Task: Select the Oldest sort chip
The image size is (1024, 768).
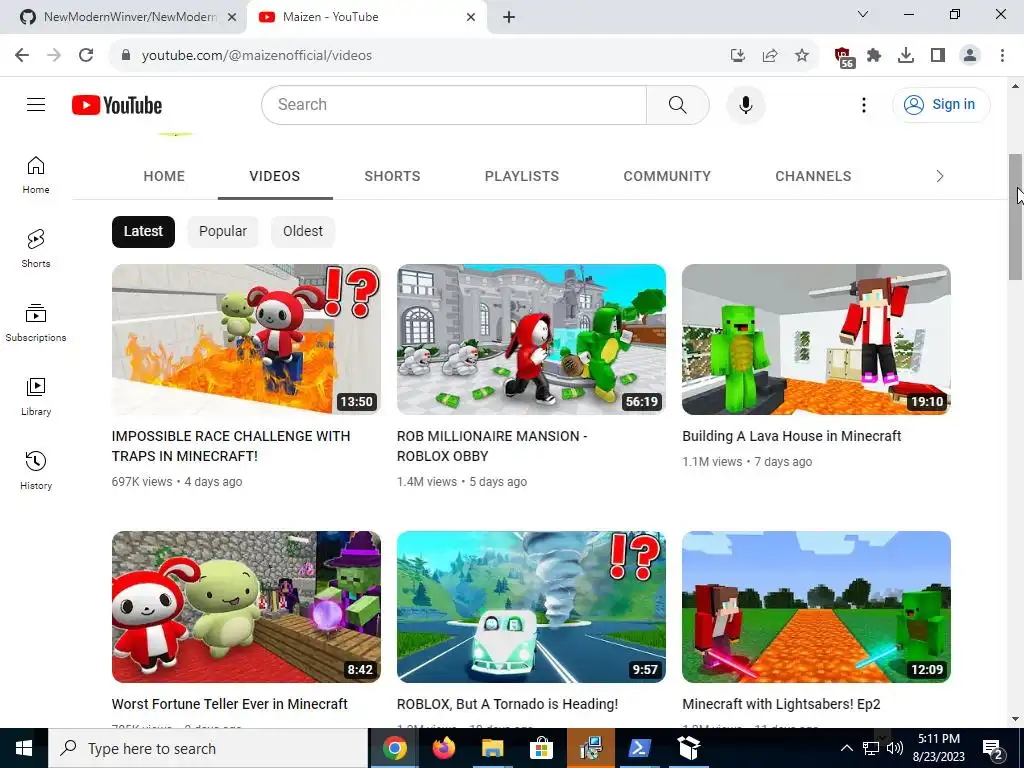Action: coord(302,231)
